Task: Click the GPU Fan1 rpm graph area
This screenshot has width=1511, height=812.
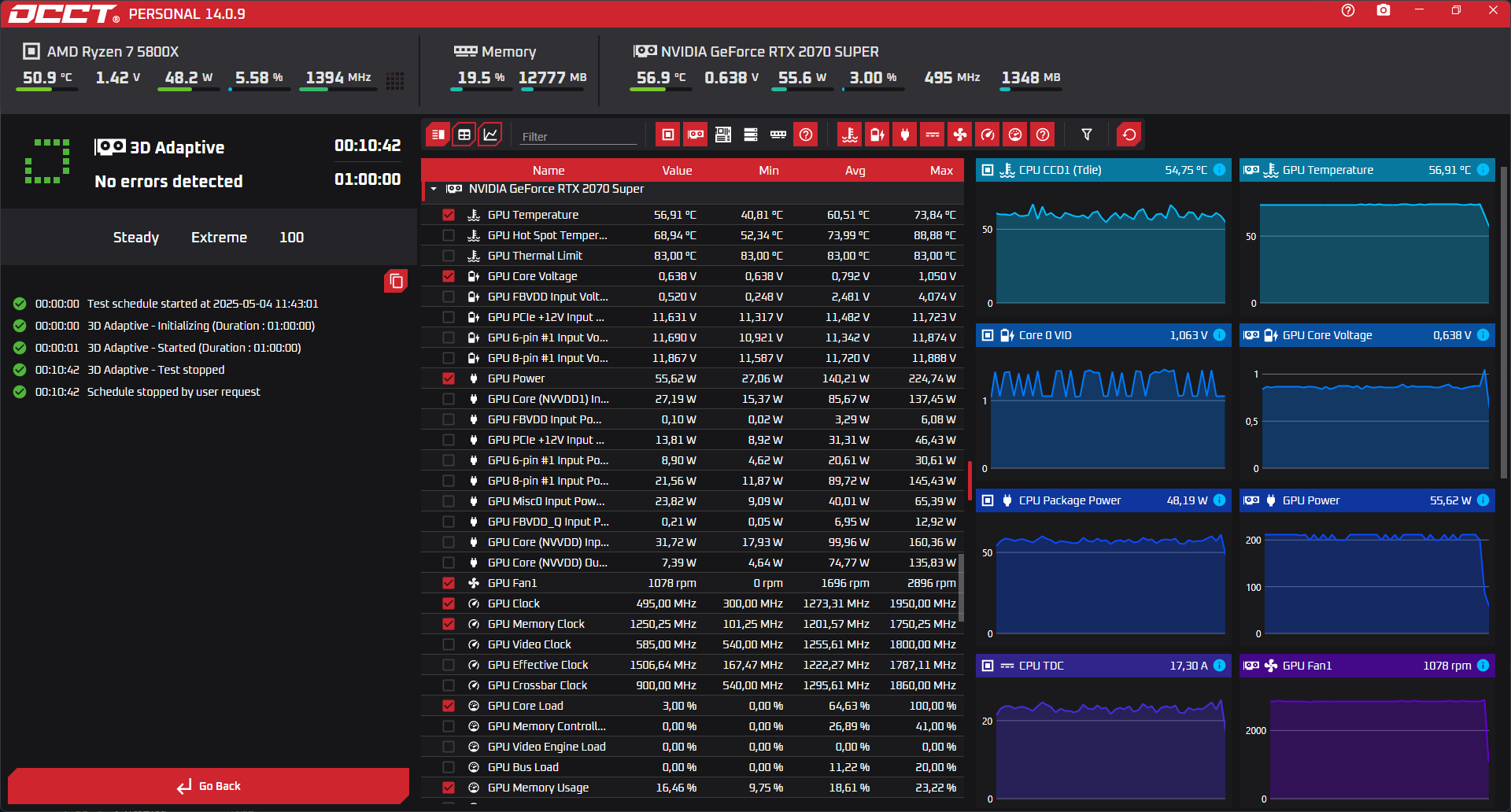Action: tap(1367, 743)
